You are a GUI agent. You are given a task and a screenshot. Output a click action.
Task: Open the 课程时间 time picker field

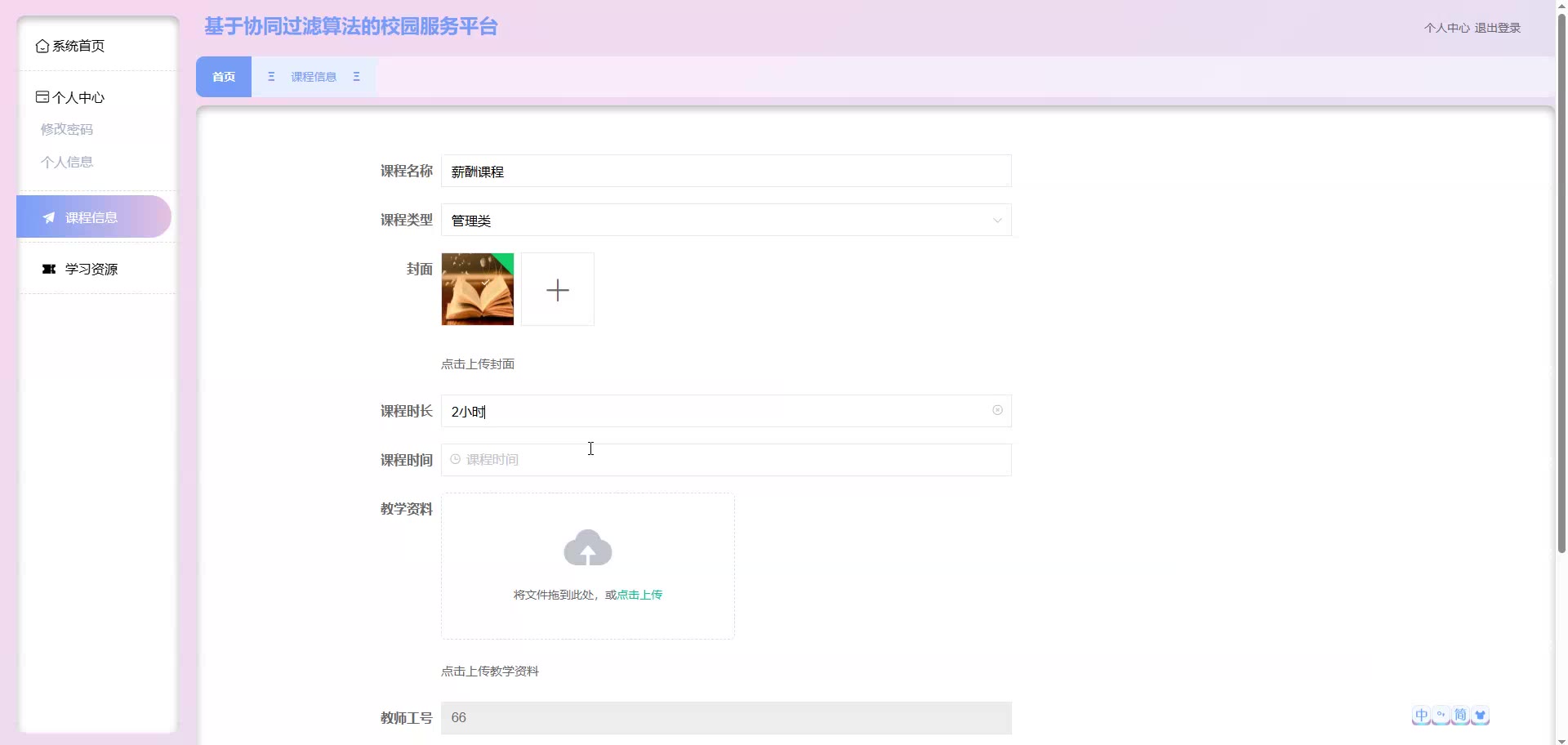tap(726, 460)
